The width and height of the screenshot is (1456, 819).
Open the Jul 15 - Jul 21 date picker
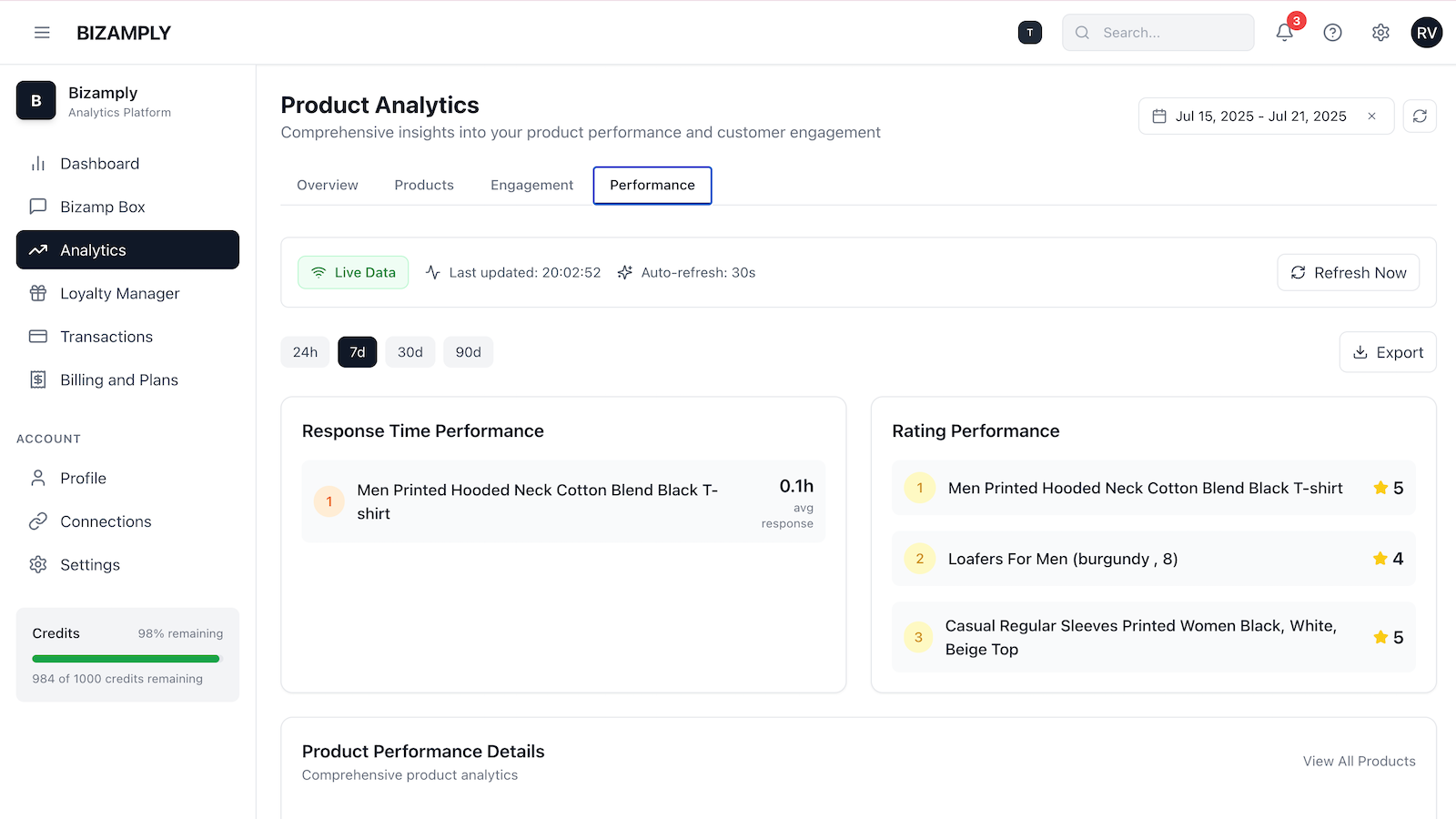tap(1260, 116)
